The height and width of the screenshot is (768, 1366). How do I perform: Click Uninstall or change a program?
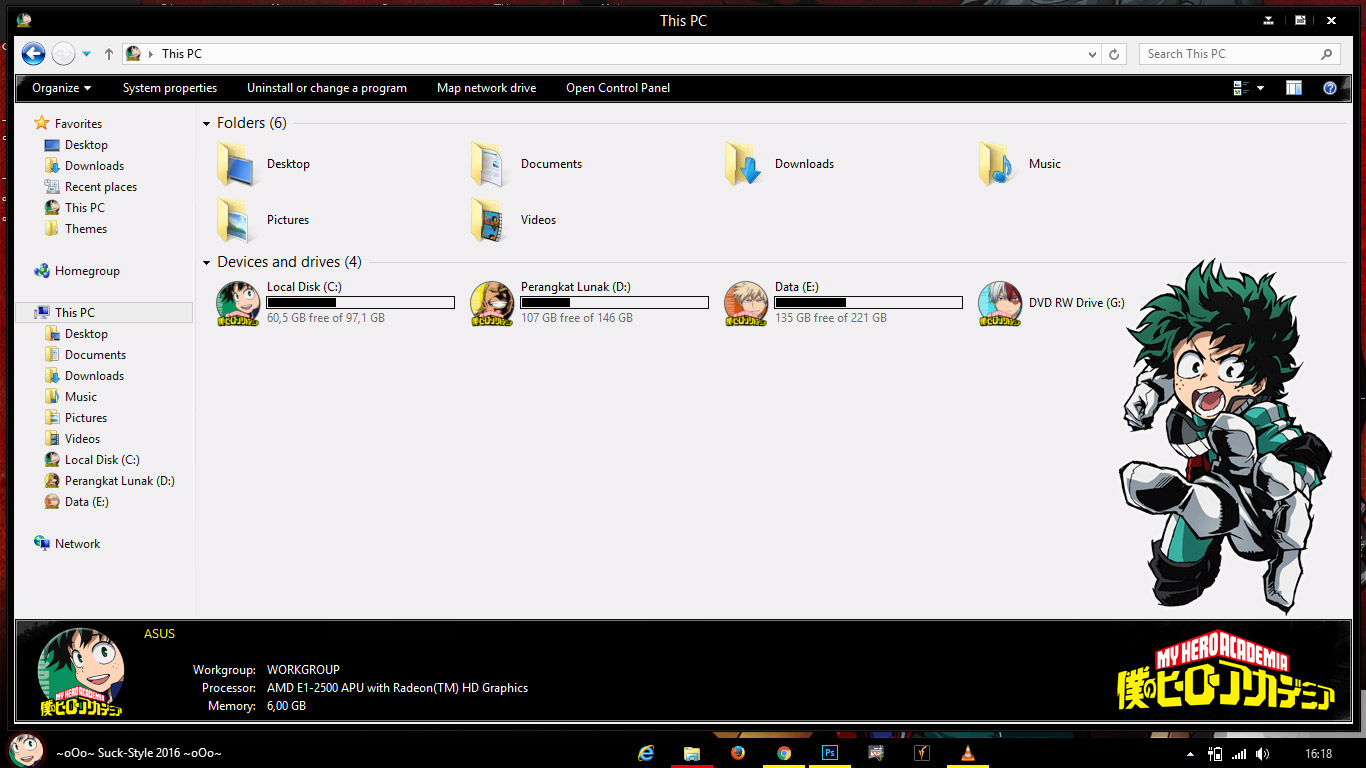[327, 88]
